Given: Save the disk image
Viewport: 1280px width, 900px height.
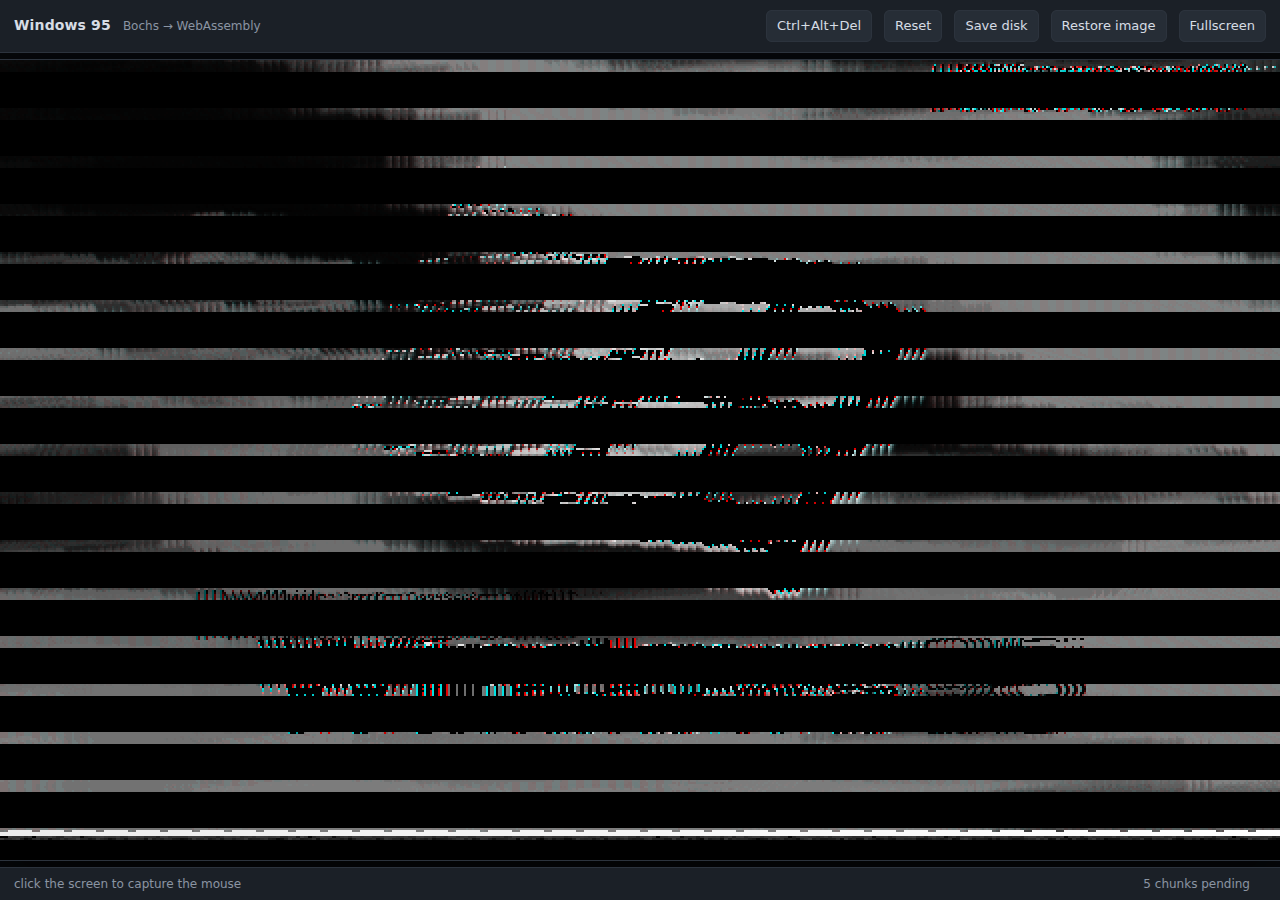Looking at the screenshot, I should point(996,26).
